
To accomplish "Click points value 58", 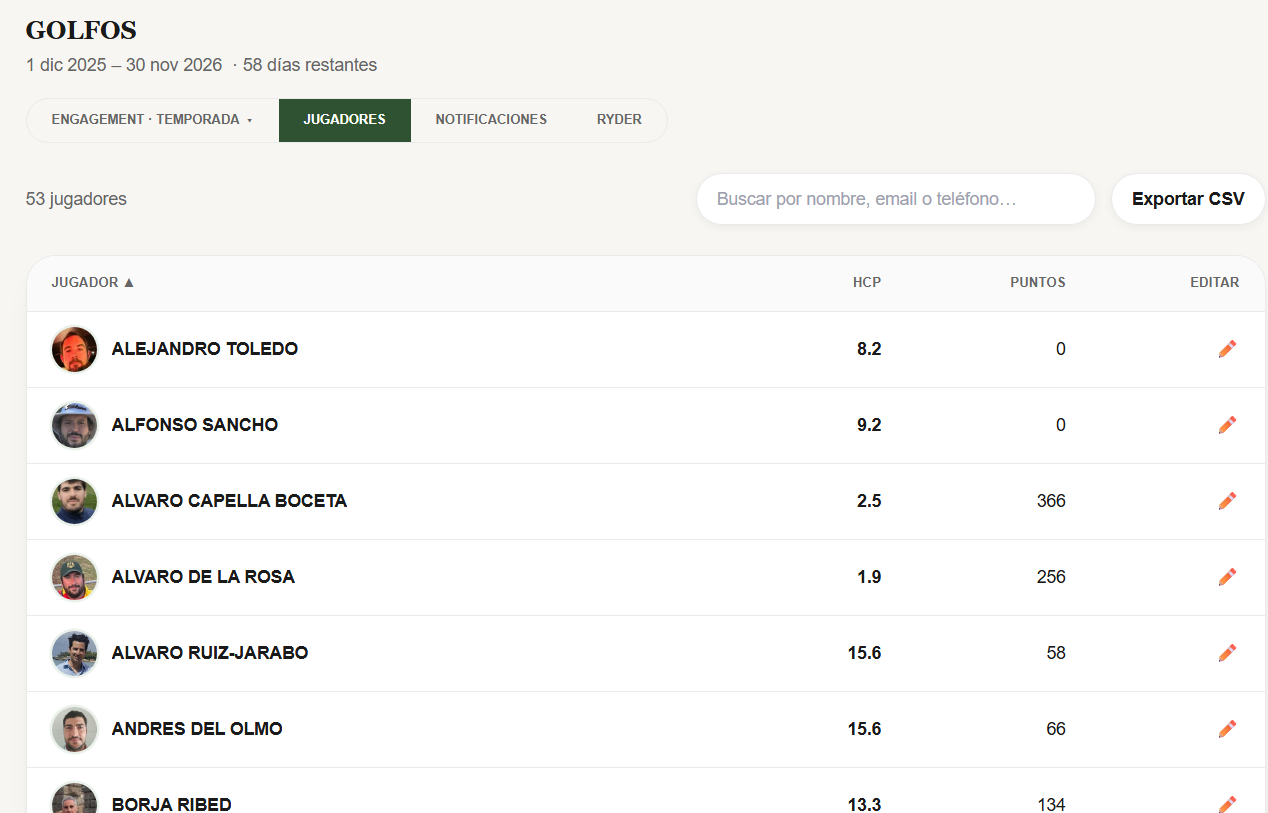I will tap(1056, 653).
